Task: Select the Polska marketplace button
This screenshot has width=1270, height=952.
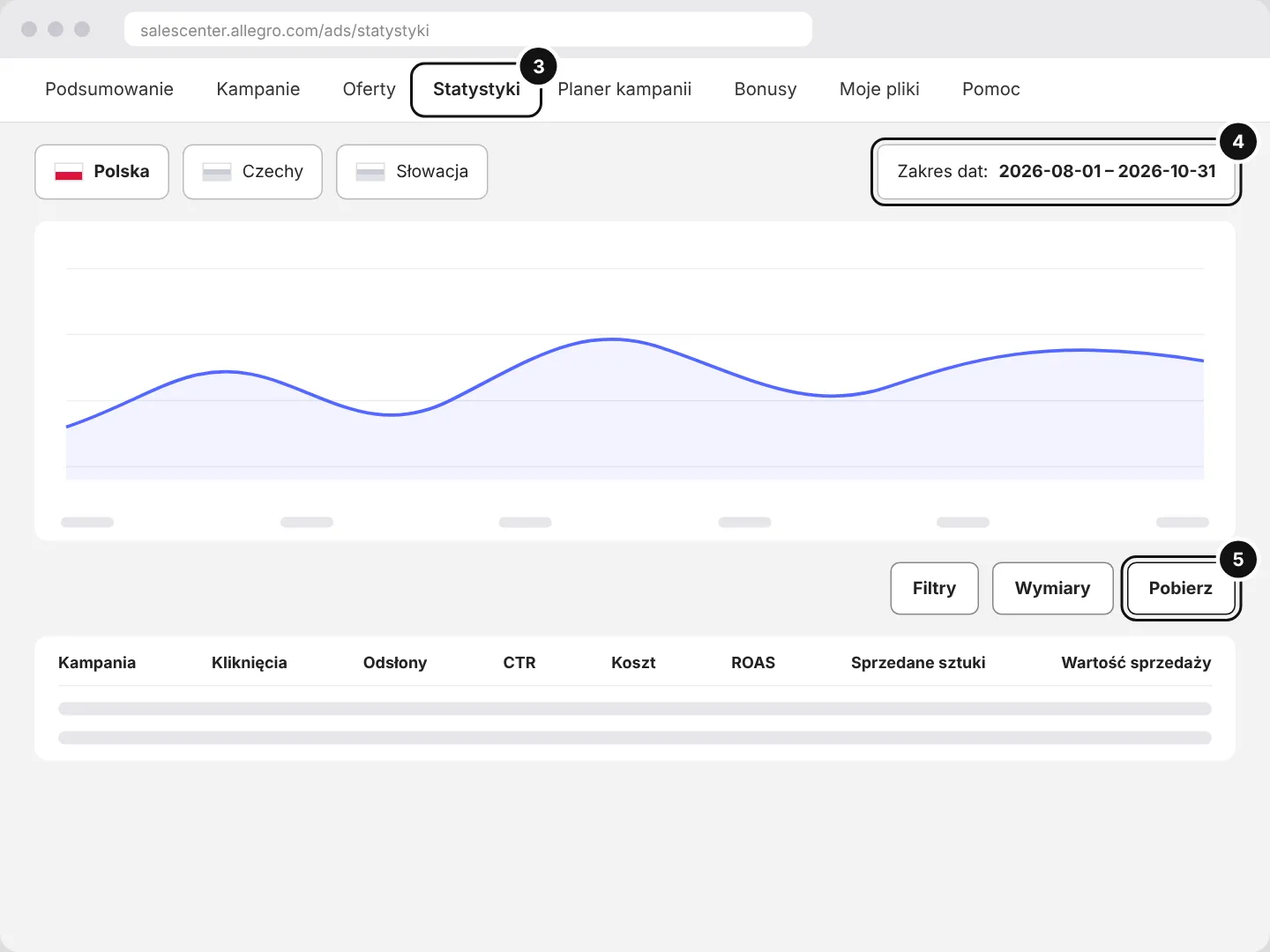Action: 101,172
